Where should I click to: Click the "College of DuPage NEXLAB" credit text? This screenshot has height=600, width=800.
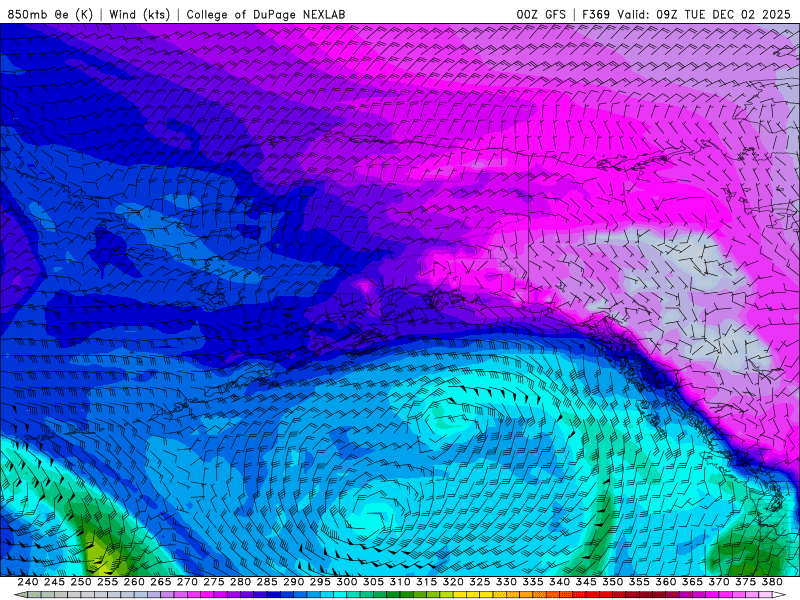(x=266, y=14)
